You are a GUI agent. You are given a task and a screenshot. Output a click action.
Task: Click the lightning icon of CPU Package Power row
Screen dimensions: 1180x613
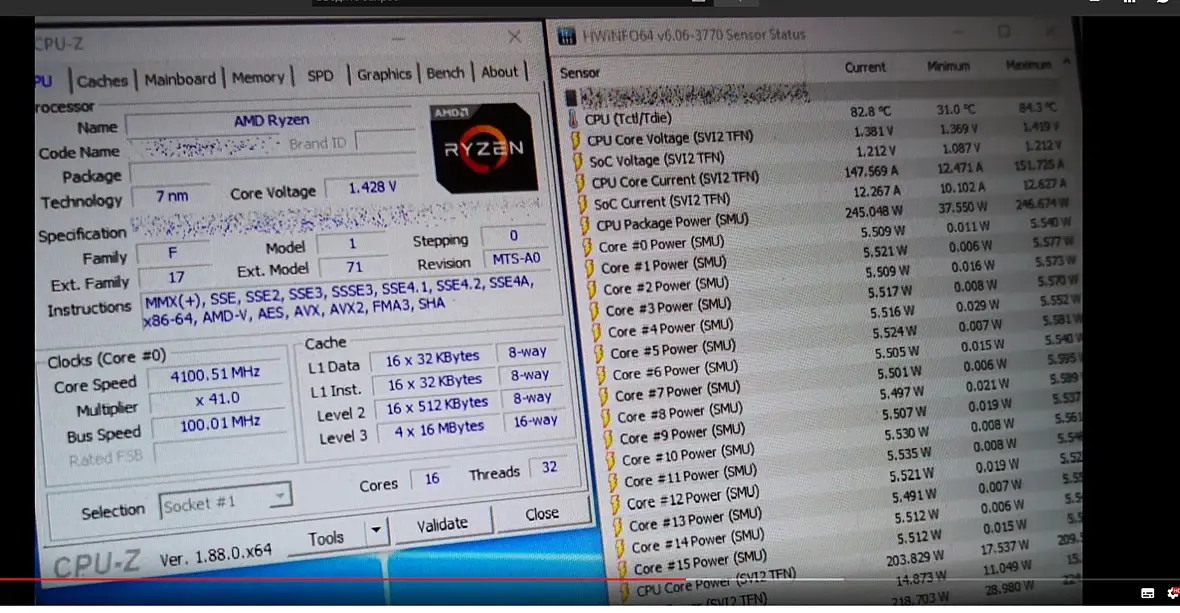(585, 225)
